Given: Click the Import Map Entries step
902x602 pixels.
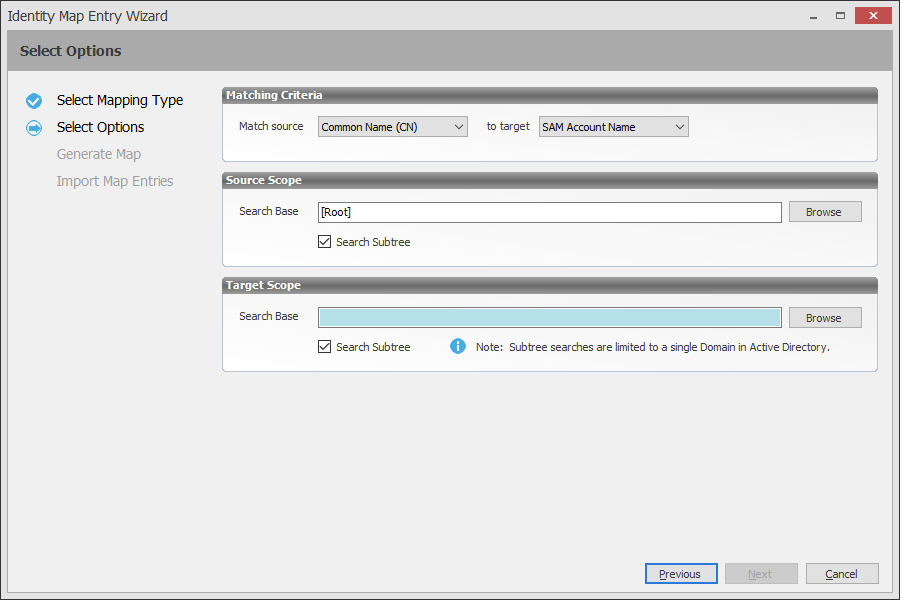Looking at the screenshot, I should click(115, 181).
